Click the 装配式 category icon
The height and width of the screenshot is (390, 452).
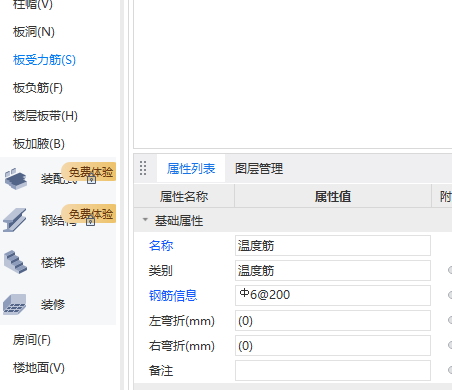coord(16,179)
